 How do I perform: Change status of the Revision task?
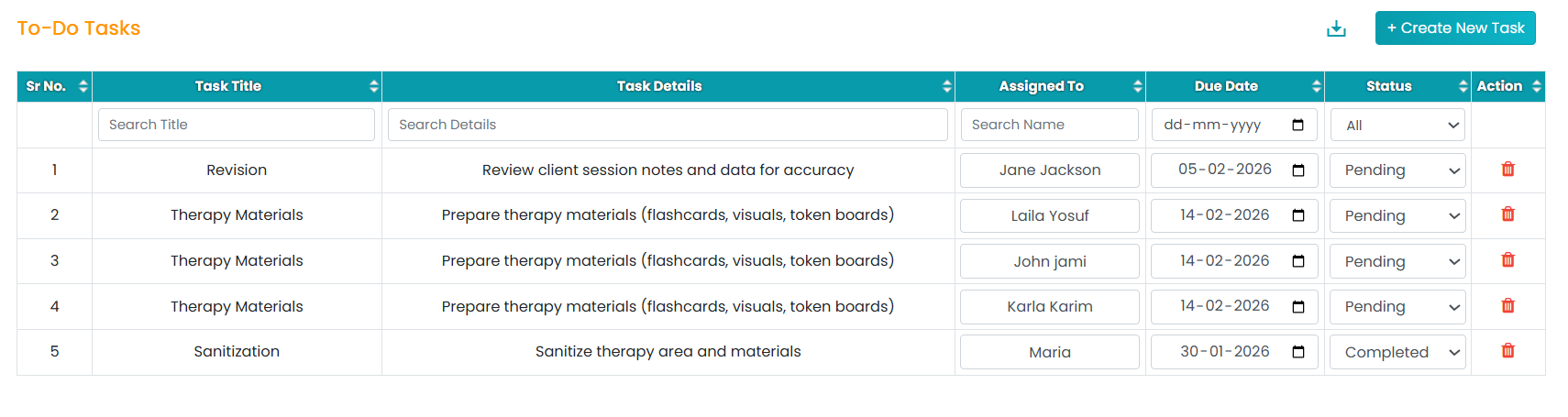point(1397,170)
